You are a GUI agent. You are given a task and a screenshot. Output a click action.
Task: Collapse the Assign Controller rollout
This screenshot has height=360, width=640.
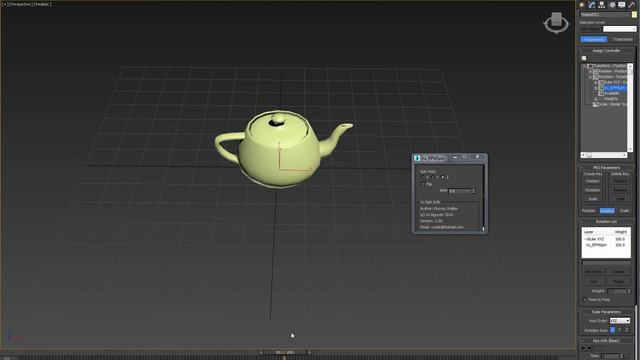[x=582, y=51]
